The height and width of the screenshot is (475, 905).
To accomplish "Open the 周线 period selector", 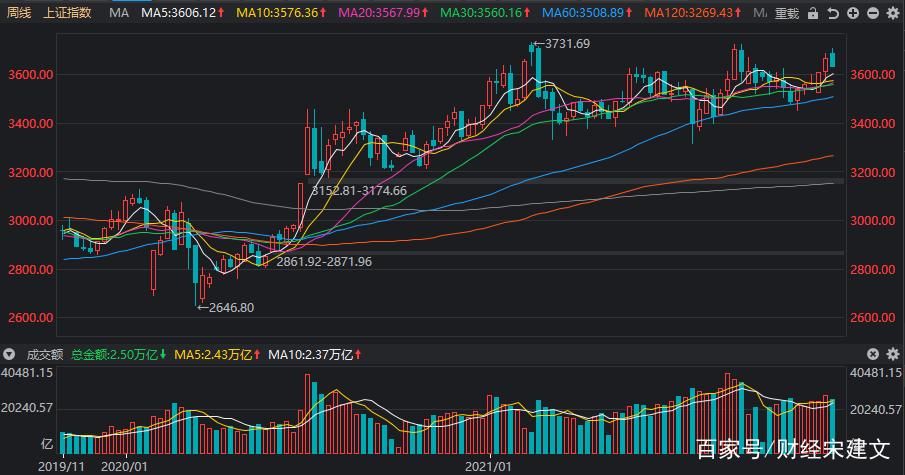I will pos(19,13).
